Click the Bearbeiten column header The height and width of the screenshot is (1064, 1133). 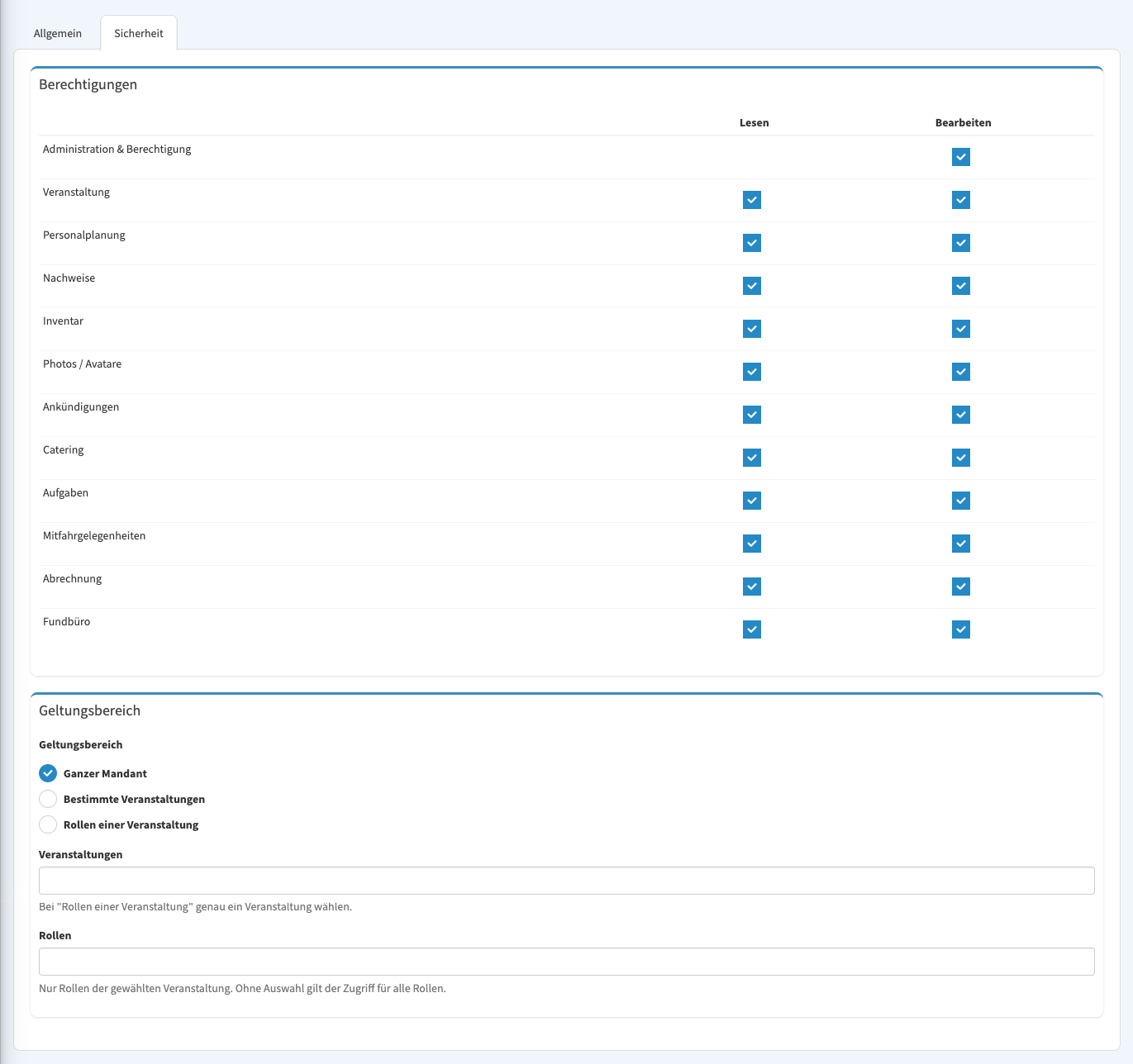click(963, 123)
